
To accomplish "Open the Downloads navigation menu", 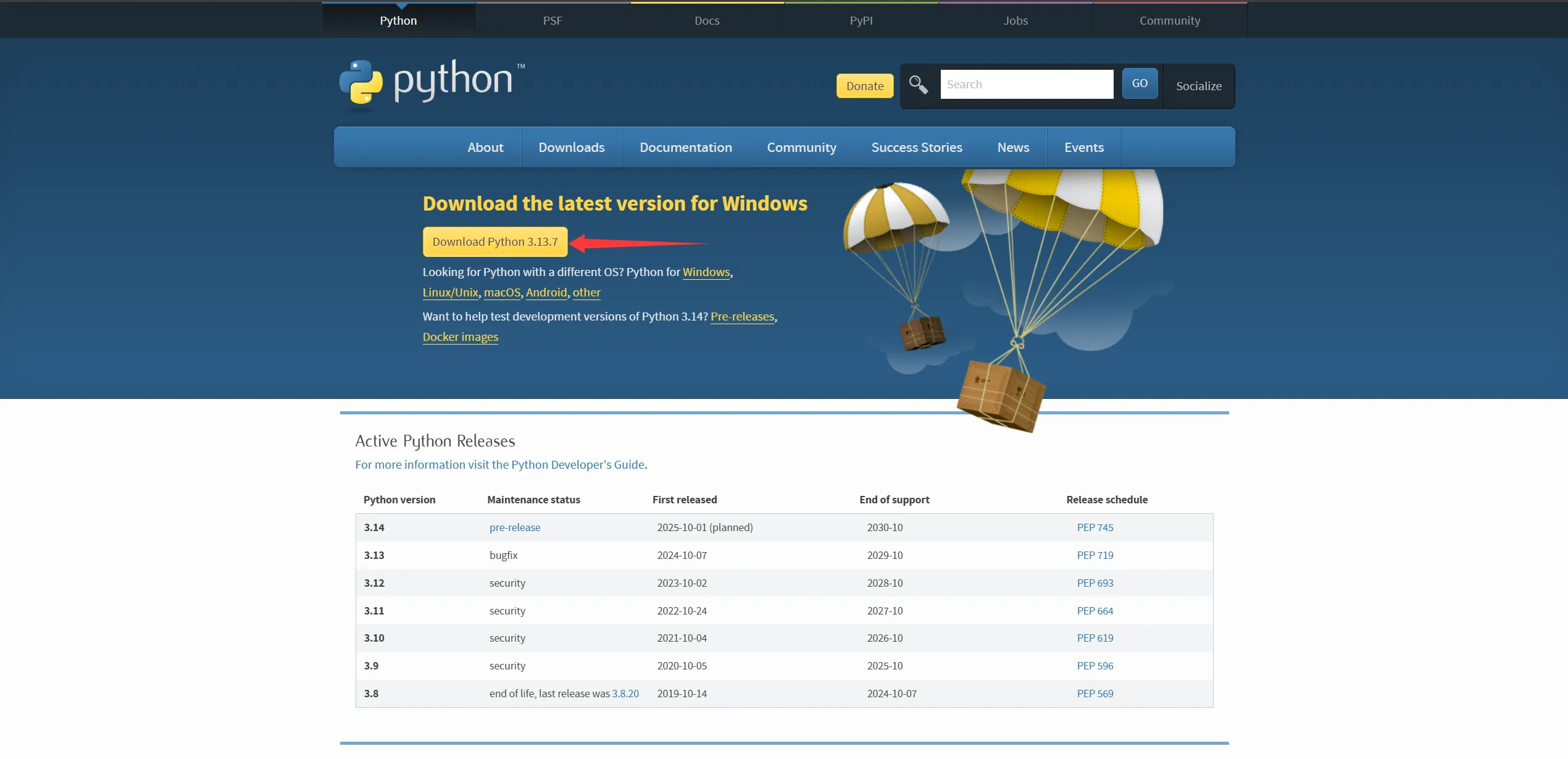I will tap(572, 147).
